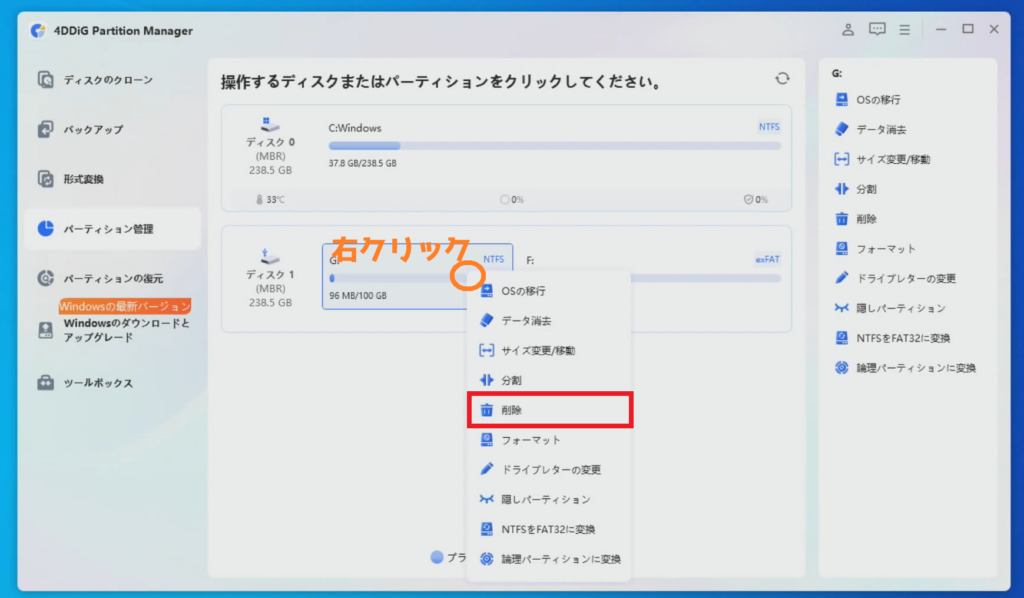This screenshot has width=1024, height=598.
Task: Open the hamburger menu icon in title bar
Action: [x=904, y=30]
